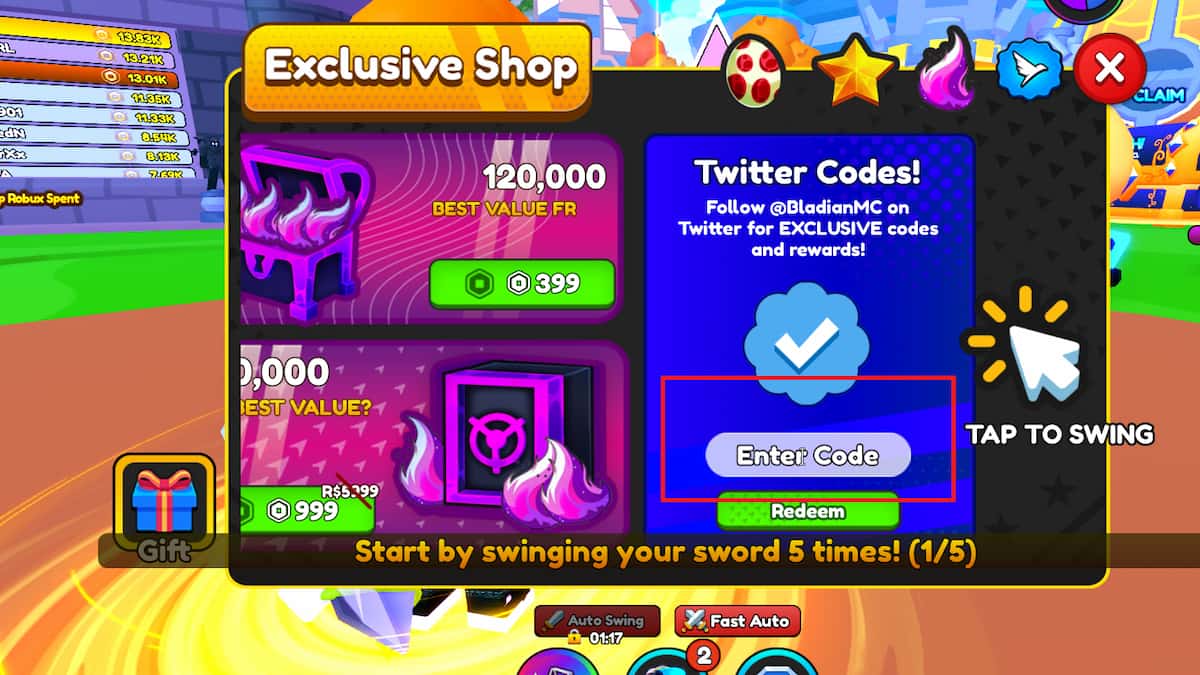Toggle the Fast Auto option
1200x675 pixels.
point(738,621)
